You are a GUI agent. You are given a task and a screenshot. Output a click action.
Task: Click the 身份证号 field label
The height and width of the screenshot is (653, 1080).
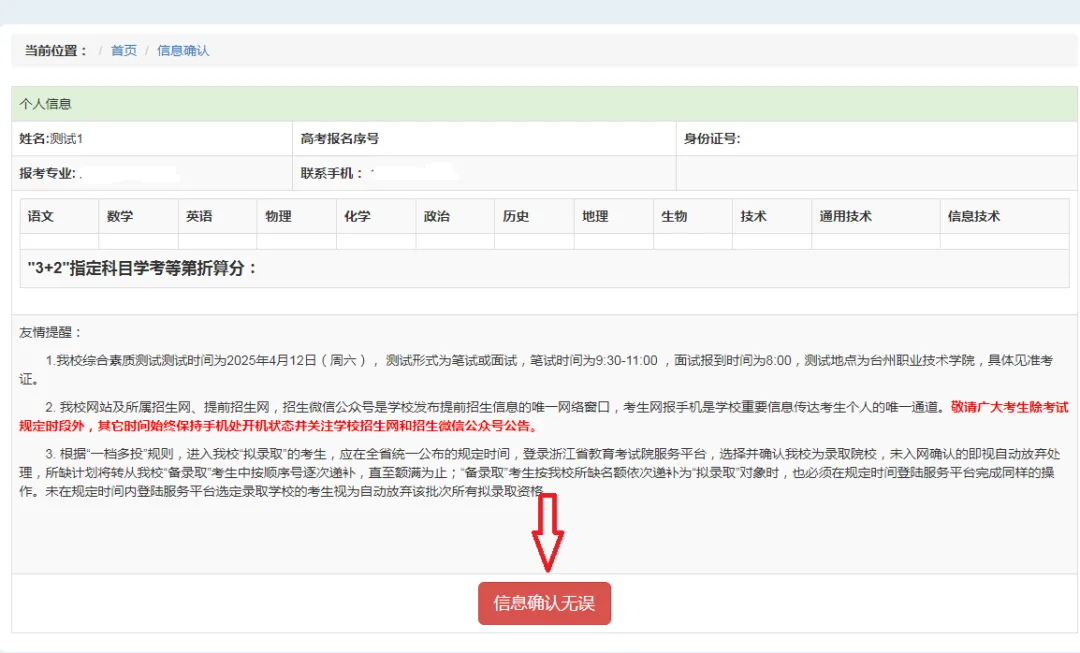point(712,139)
